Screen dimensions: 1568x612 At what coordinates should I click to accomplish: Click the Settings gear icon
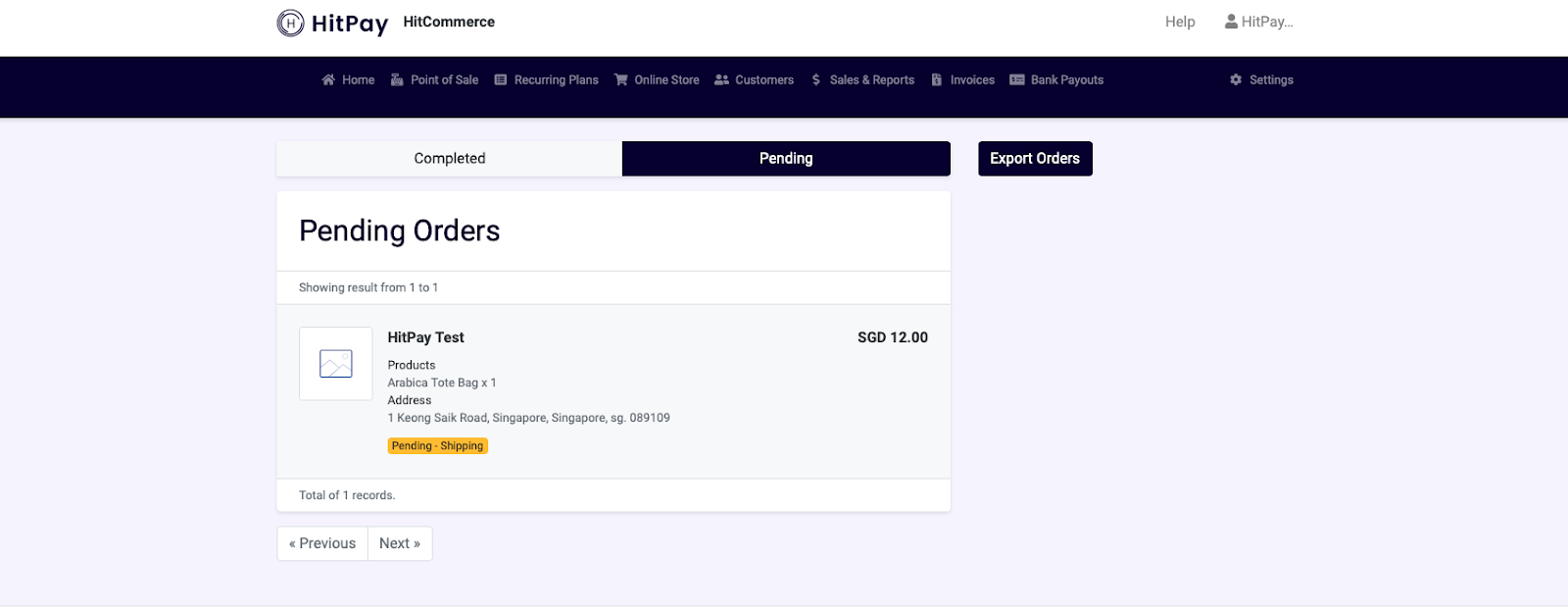coord(1236,80)
